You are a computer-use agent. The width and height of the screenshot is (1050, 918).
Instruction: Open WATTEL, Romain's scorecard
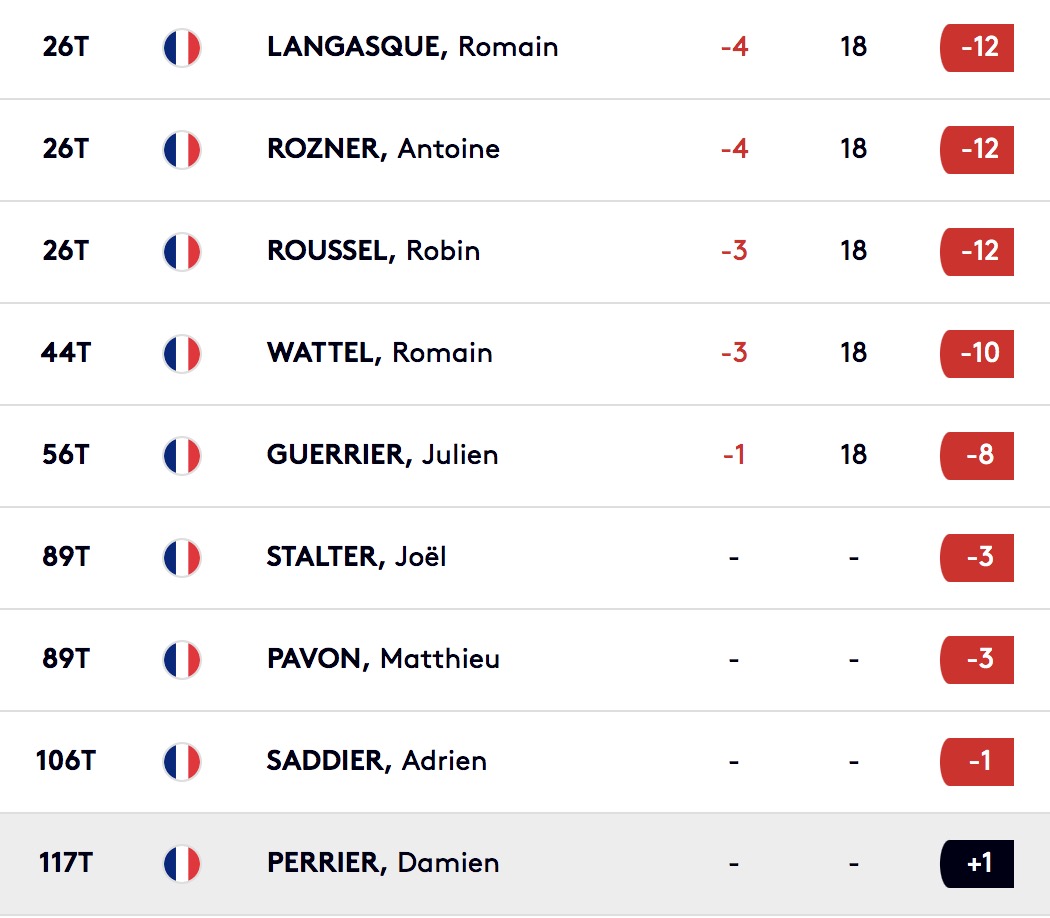tap(380, 353)
